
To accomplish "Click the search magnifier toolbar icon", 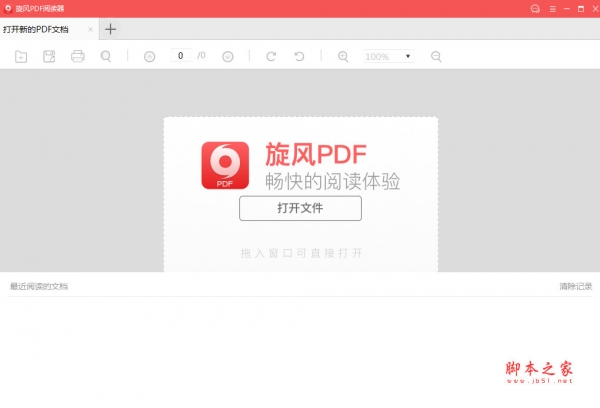I will coord(106,57).
